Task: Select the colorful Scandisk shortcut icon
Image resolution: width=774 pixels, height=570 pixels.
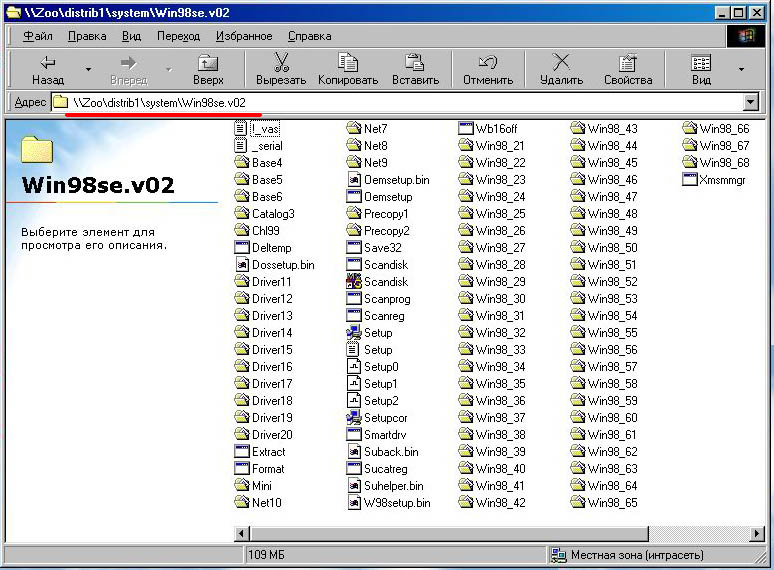Action: tap(353, 282)
